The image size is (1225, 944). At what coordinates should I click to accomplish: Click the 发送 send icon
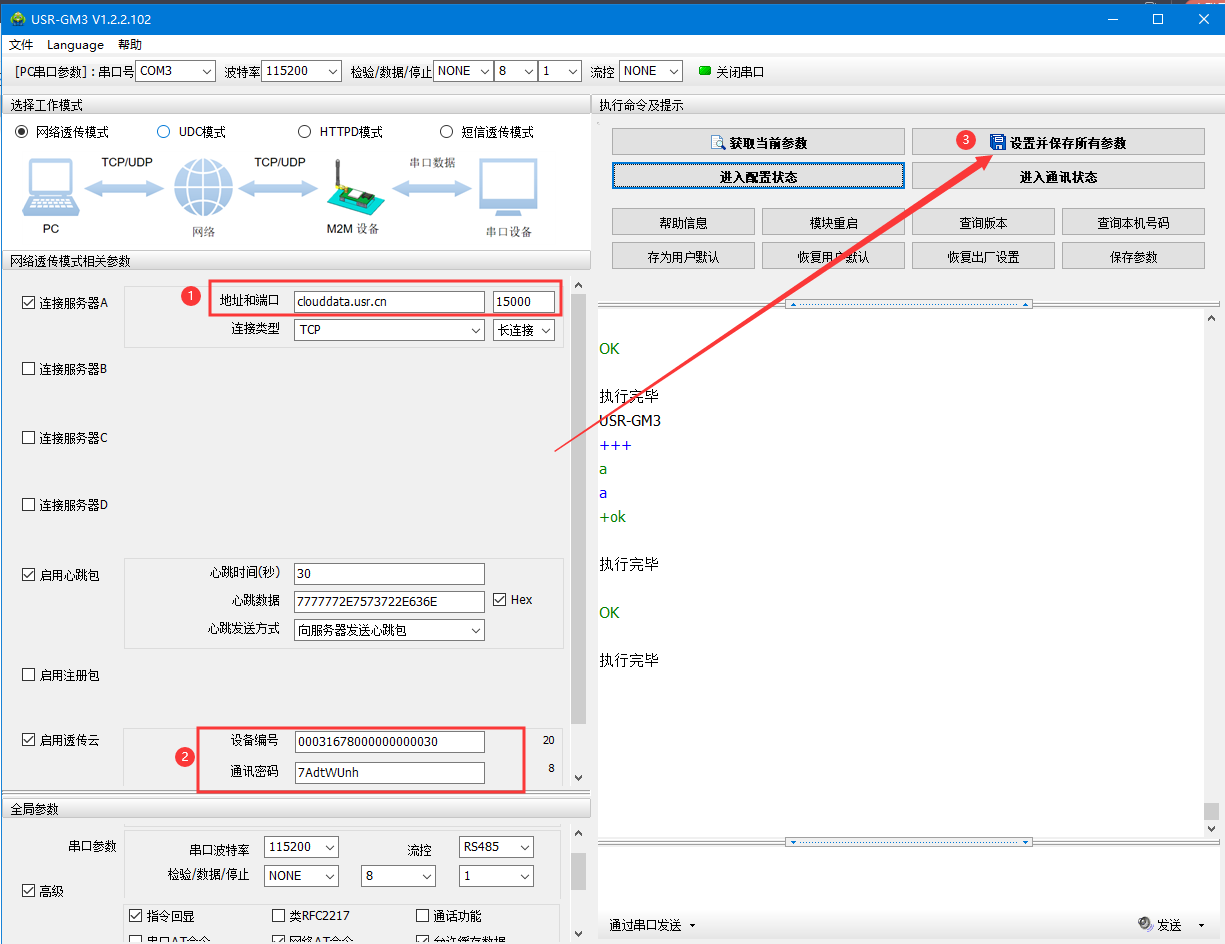(1145, 924)
